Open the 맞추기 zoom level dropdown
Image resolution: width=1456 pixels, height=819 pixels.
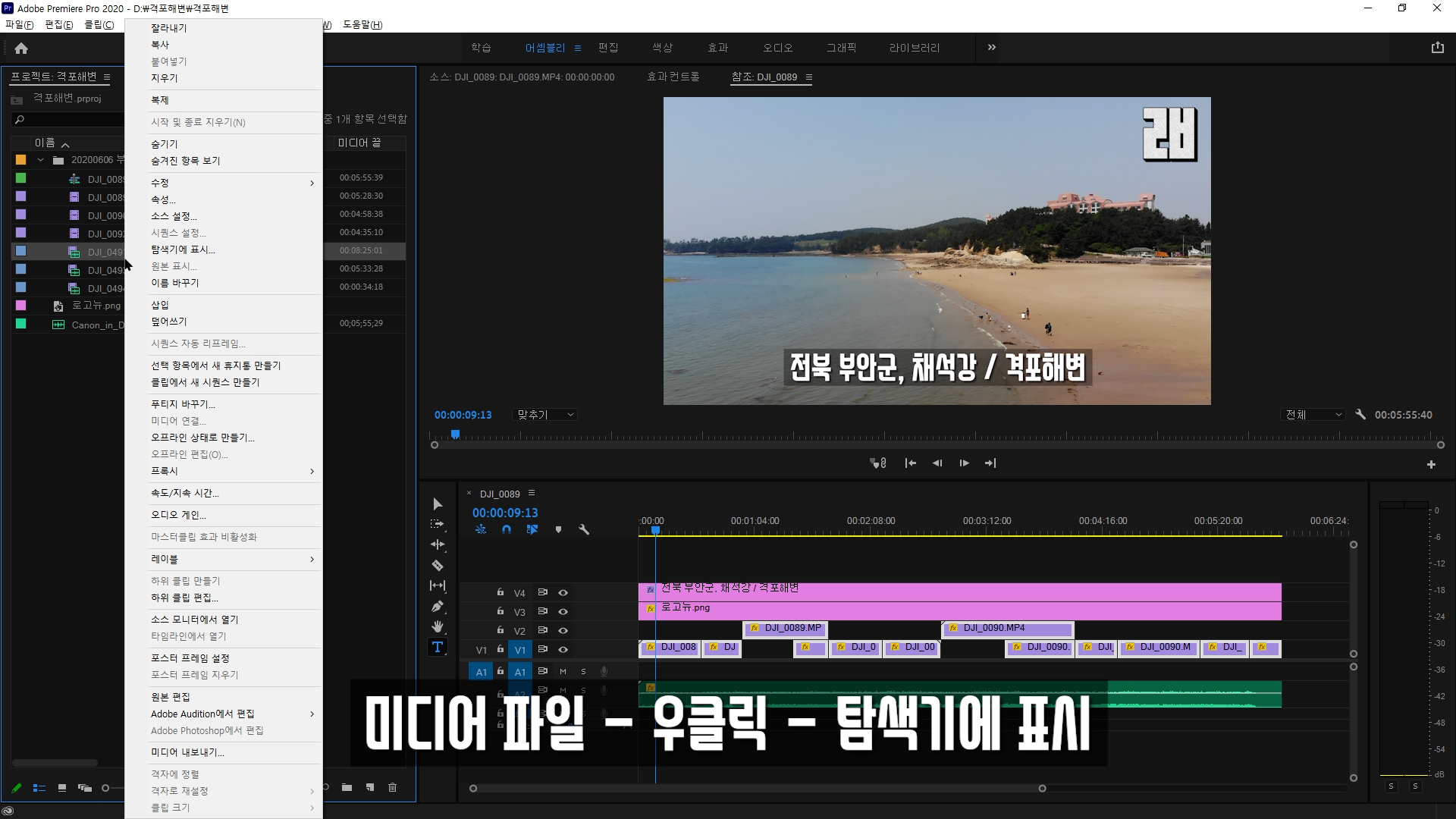coord(546,415)
